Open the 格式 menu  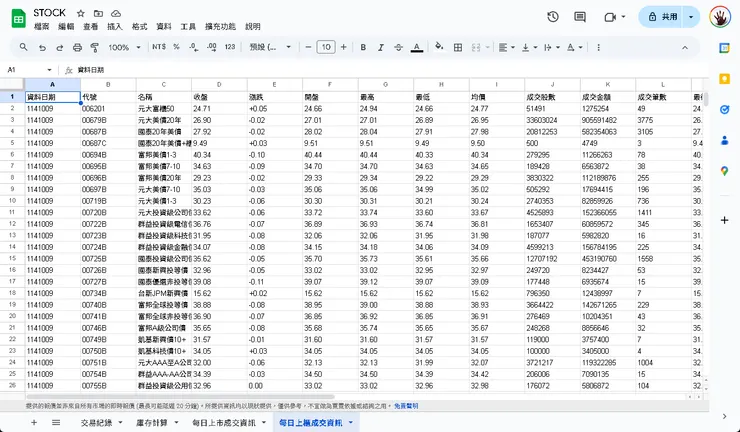[x=139, y=26]
